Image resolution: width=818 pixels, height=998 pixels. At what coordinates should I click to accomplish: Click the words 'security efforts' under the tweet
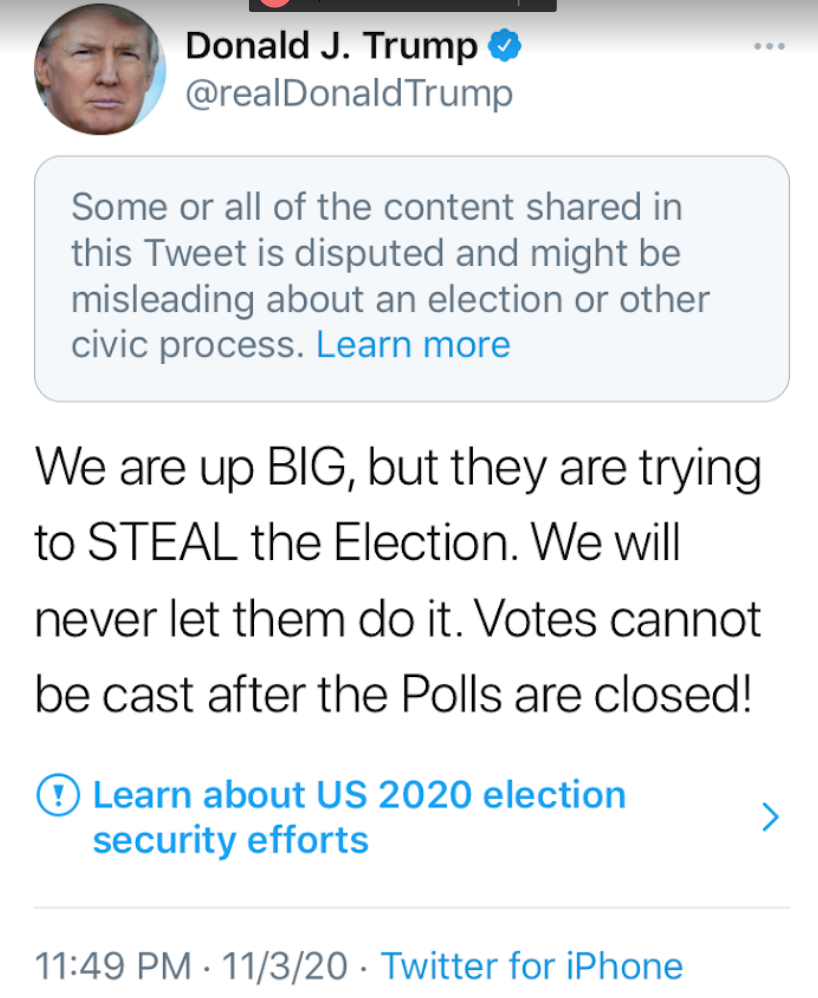click(x=230, y=840)
